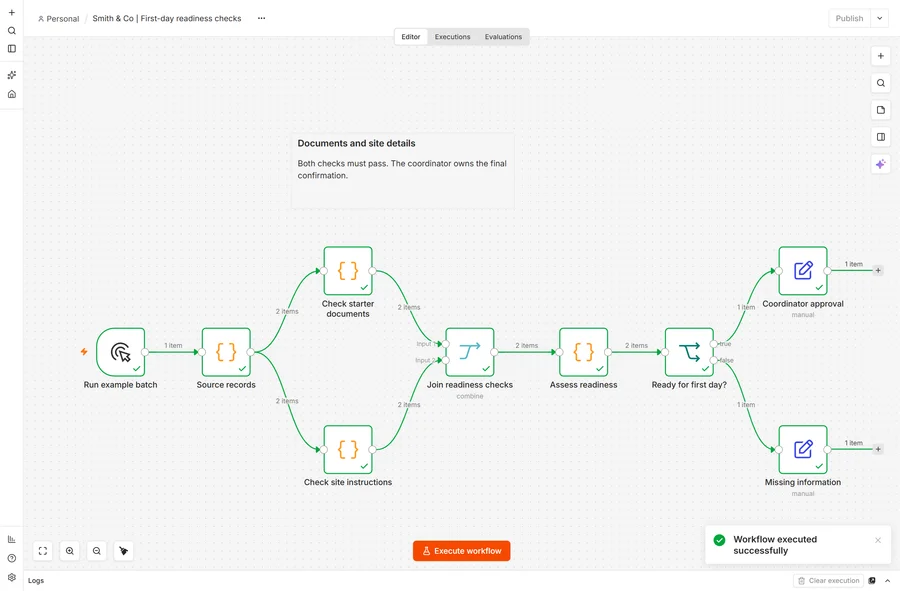Add a node with canvas plus button
Image resolution: width=900 pixels, height=591 pixels.
[880, 56]
